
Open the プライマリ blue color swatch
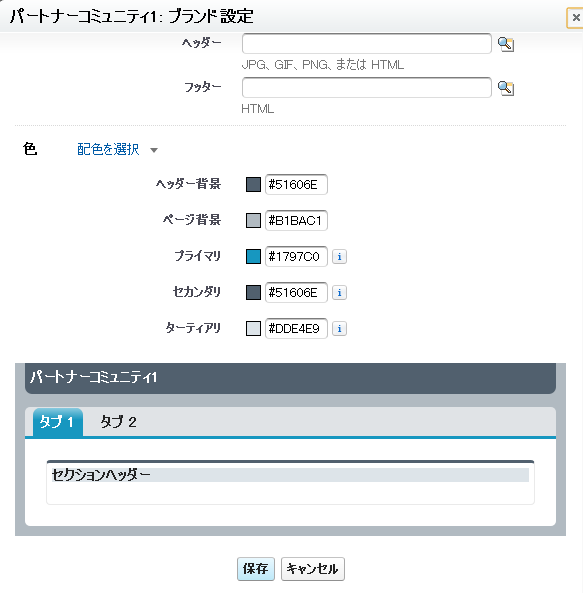[x=253, y=256]
